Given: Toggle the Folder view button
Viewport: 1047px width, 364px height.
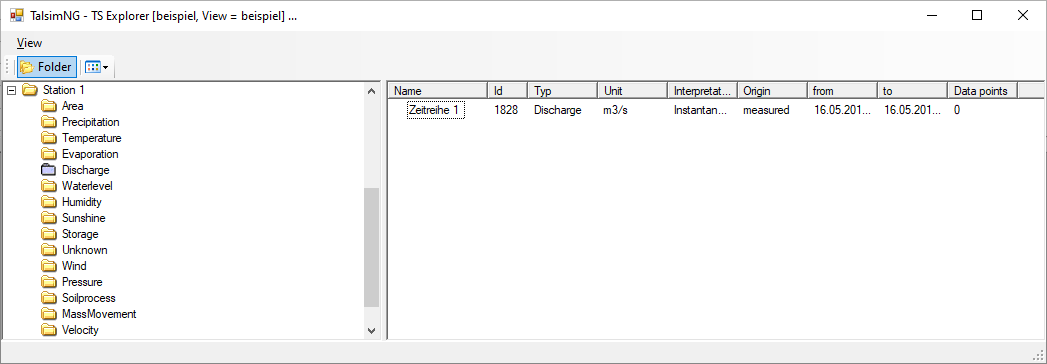Looking at the screenshot, I should pos(47,67).
